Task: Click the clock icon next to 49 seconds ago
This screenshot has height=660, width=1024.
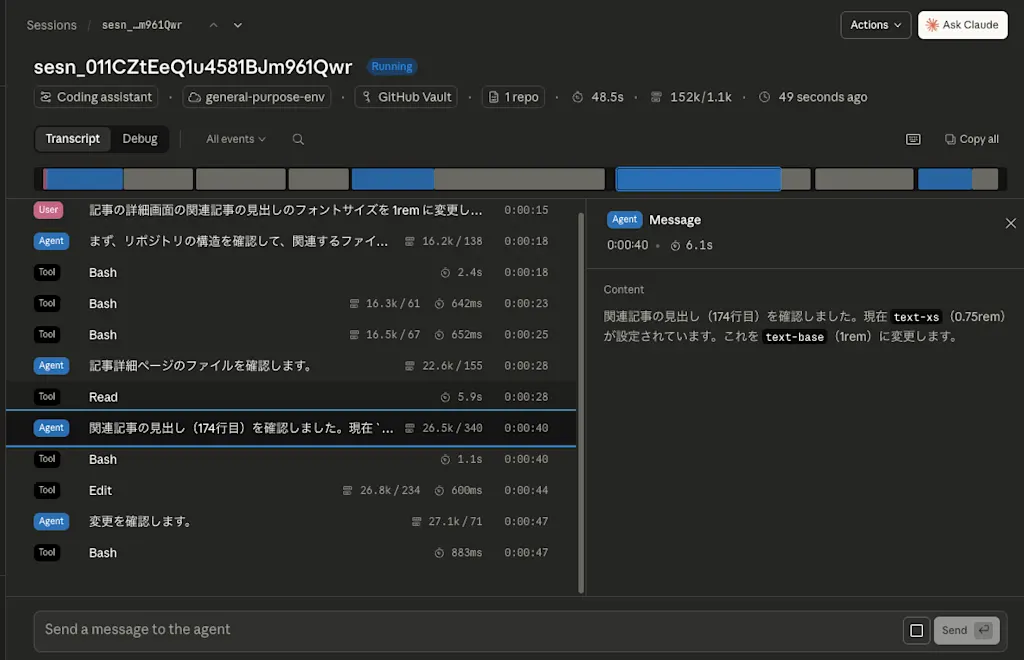Action: tap(764, 97)
